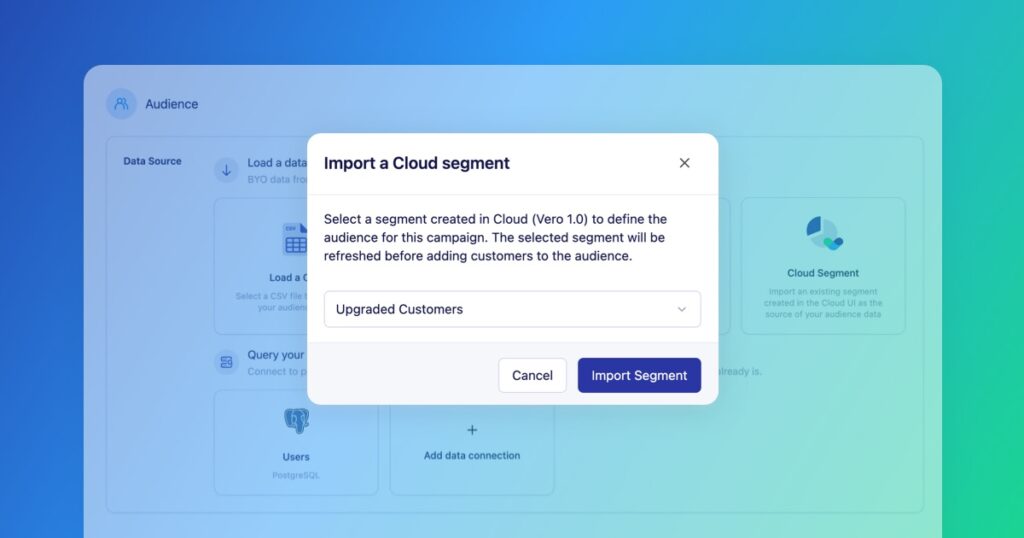The image size is (1024, 538).
Task: Click the Cloud Segment pie chart icon
Action: click(x=823, y=234)
